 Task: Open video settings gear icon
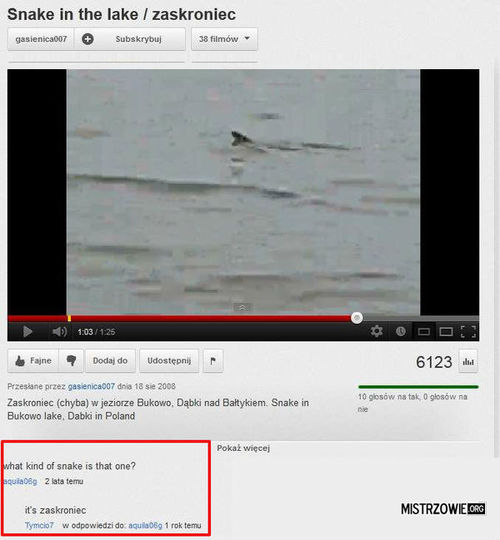pos(376,331)
